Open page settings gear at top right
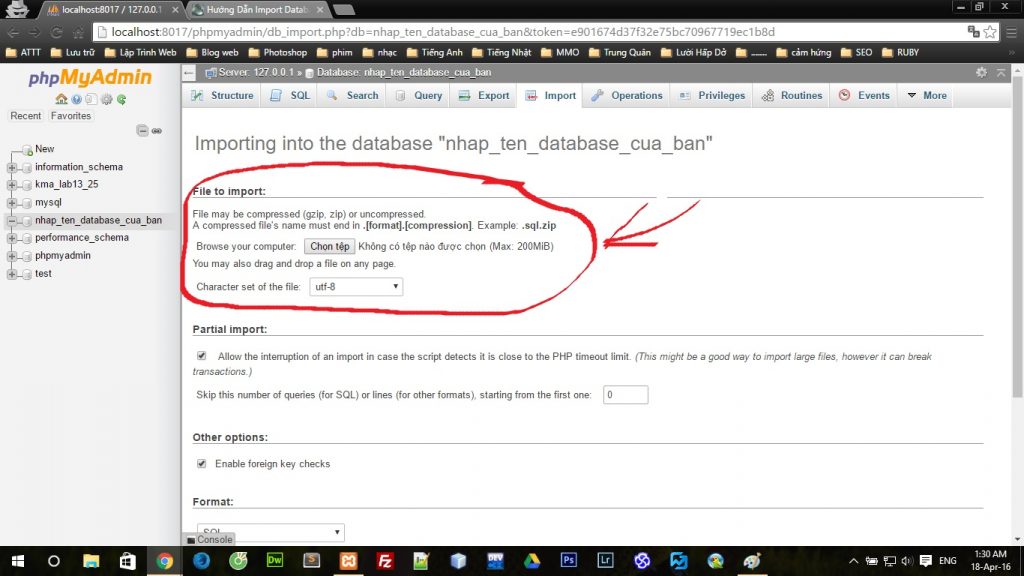Screen dimensions: 1024x576 point(981,73)
